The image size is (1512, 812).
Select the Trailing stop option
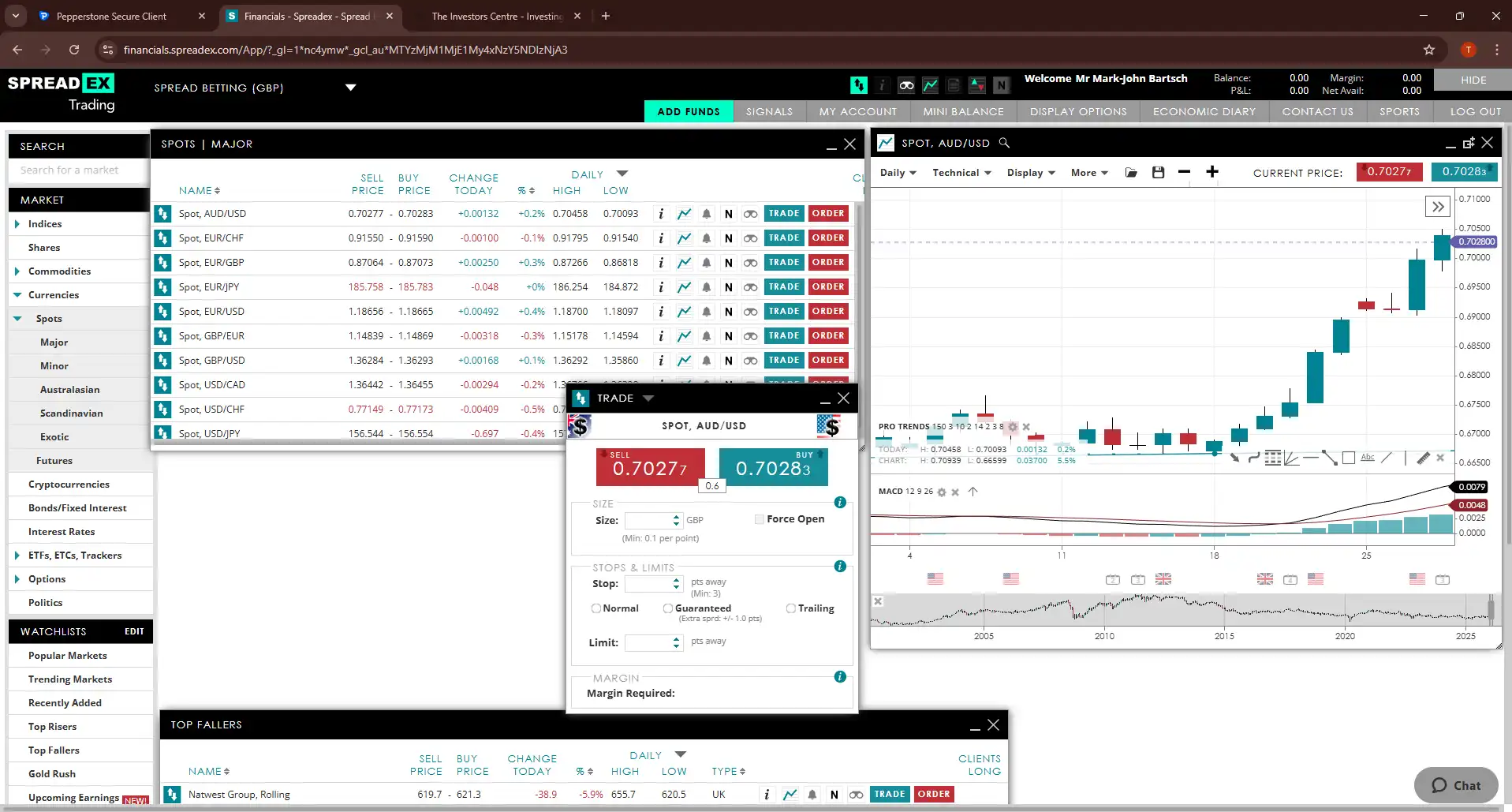tap(791, 608)
